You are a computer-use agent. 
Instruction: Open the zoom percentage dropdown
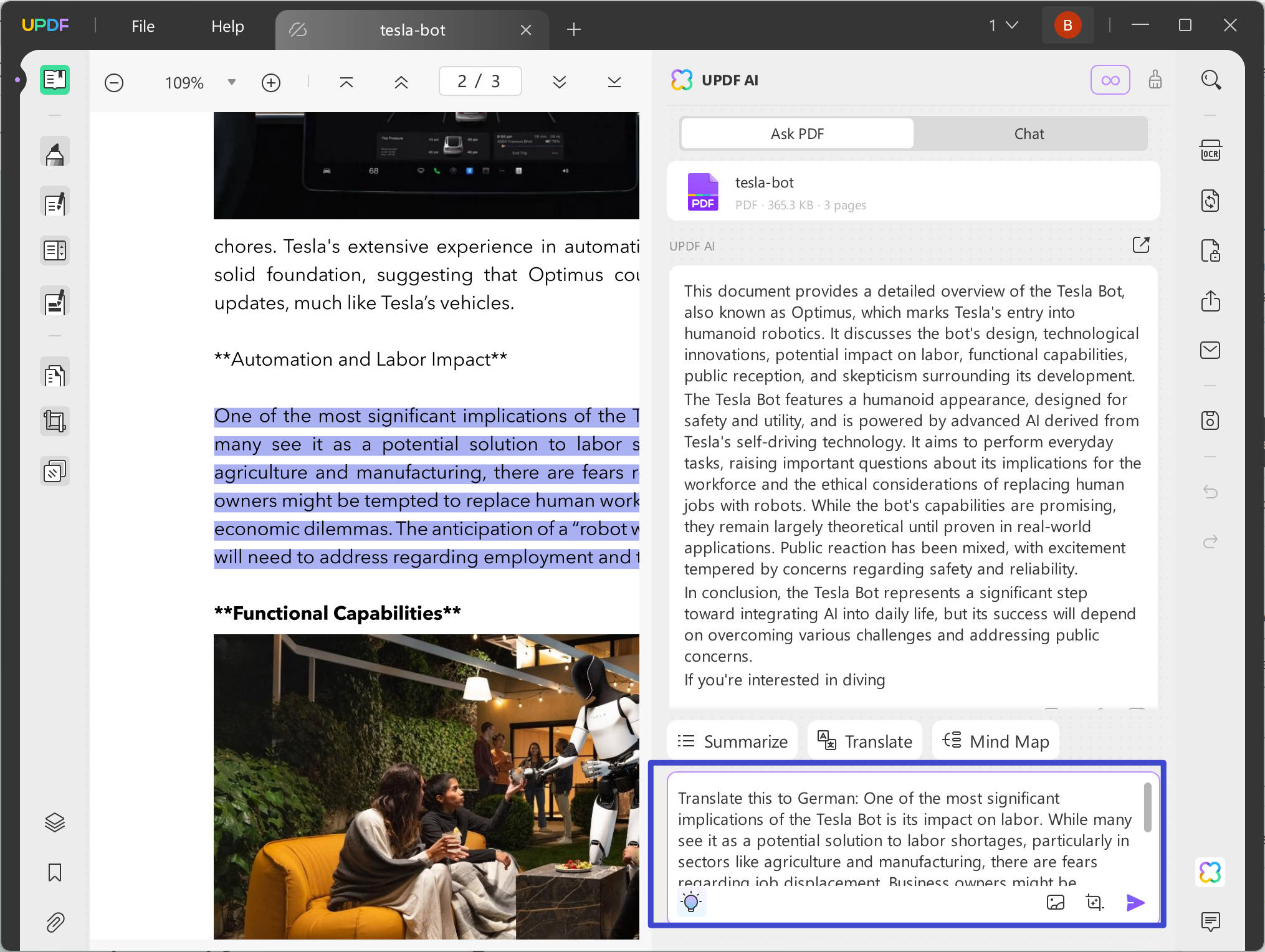tap(231, 82)
